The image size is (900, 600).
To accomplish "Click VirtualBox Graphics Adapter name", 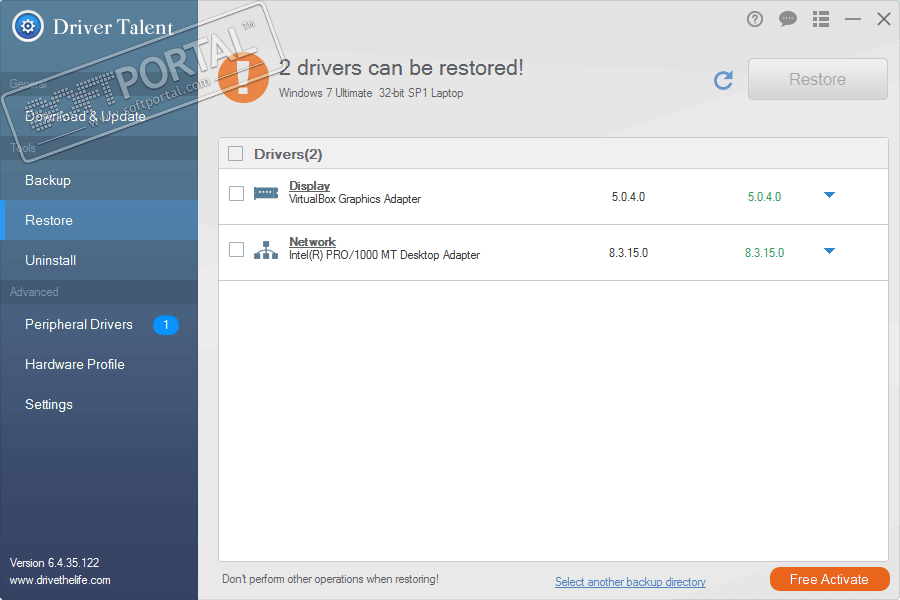I will (x=355, y=199).
